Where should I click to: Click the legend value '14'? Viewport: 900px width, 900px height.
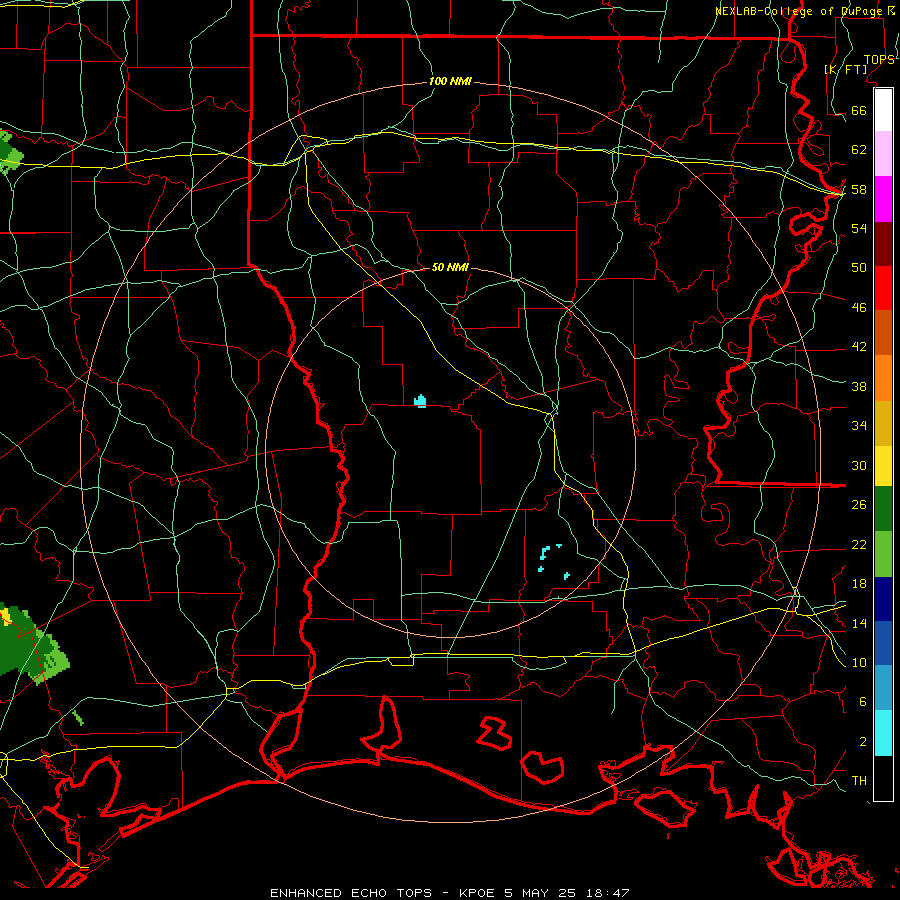click(x=859, y=623)
